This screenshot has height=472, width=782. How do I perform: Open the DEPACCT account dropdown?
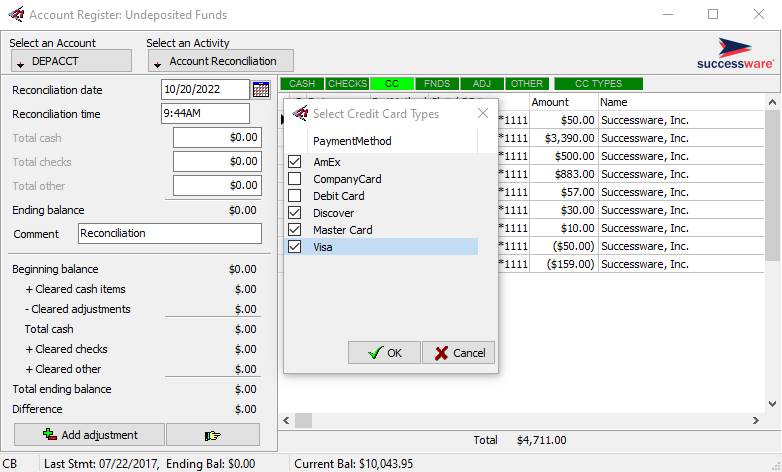pyautogui.click(x=70, y=61)
